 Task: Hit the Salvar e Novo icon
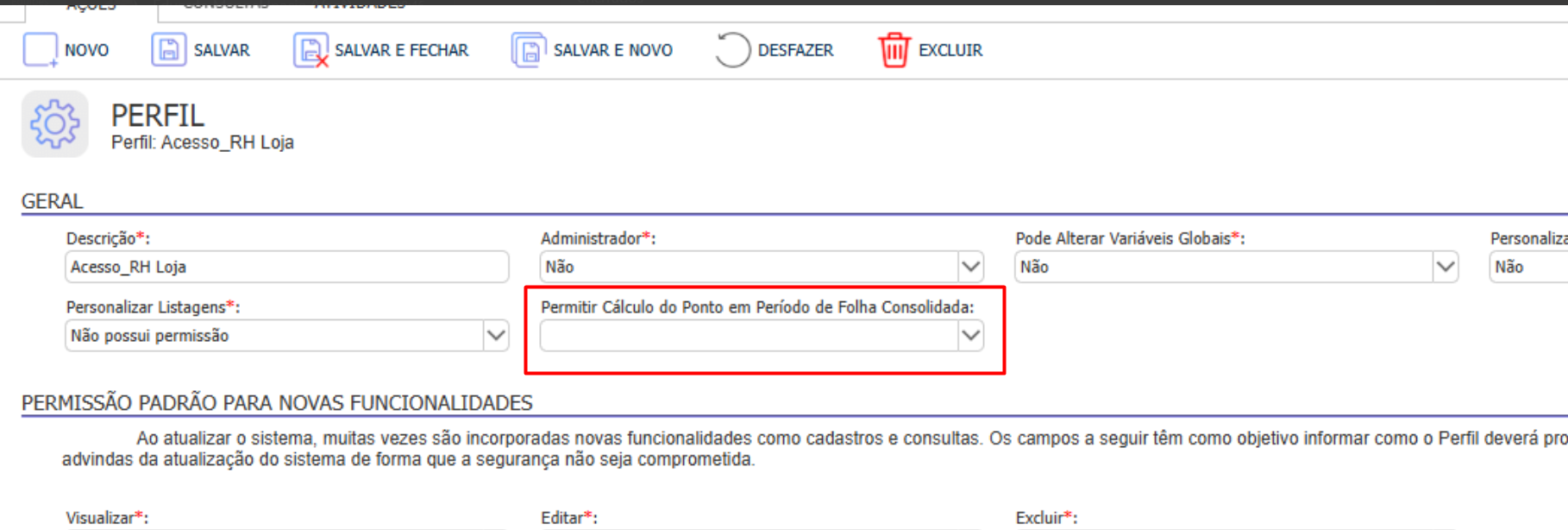coord(528,50)
